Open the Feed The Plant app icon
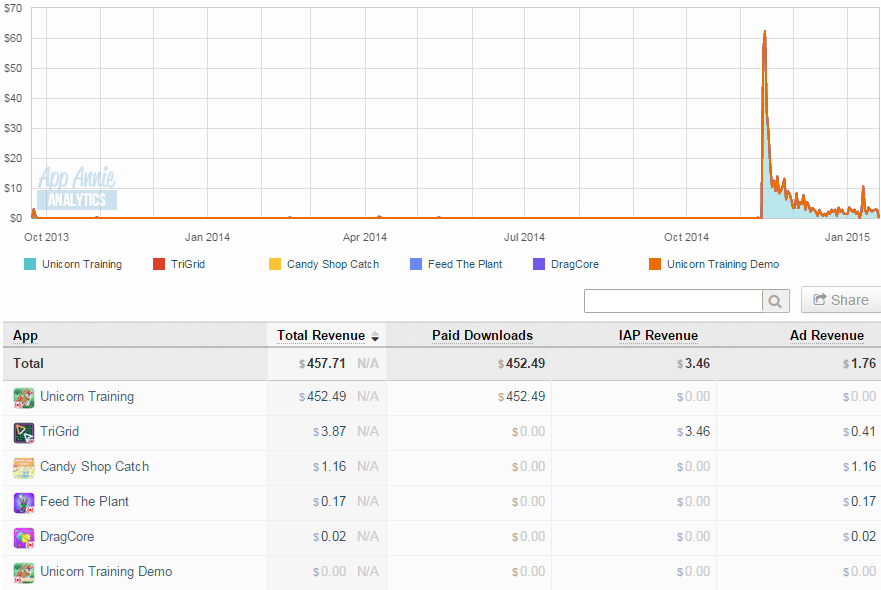Image resolution: width=881 pixels, height=590 pixels. pos(24,502)
